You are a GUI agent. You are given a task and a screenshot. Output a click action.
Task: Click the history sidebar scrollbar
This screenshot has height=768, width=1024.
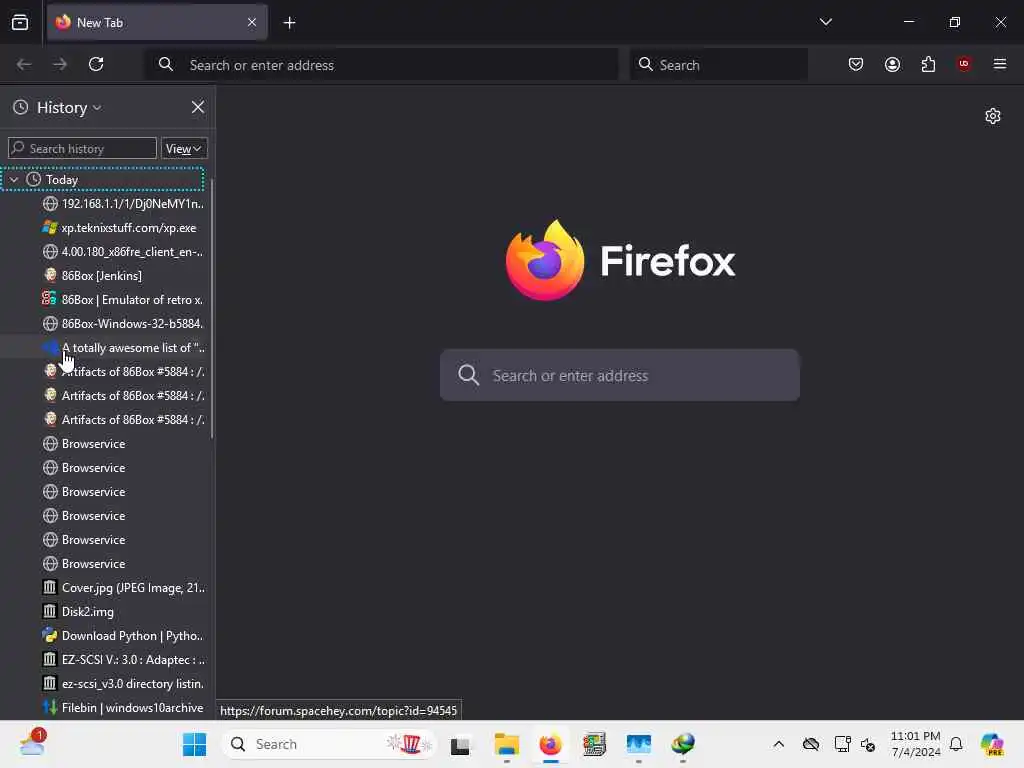coord(212,307)
